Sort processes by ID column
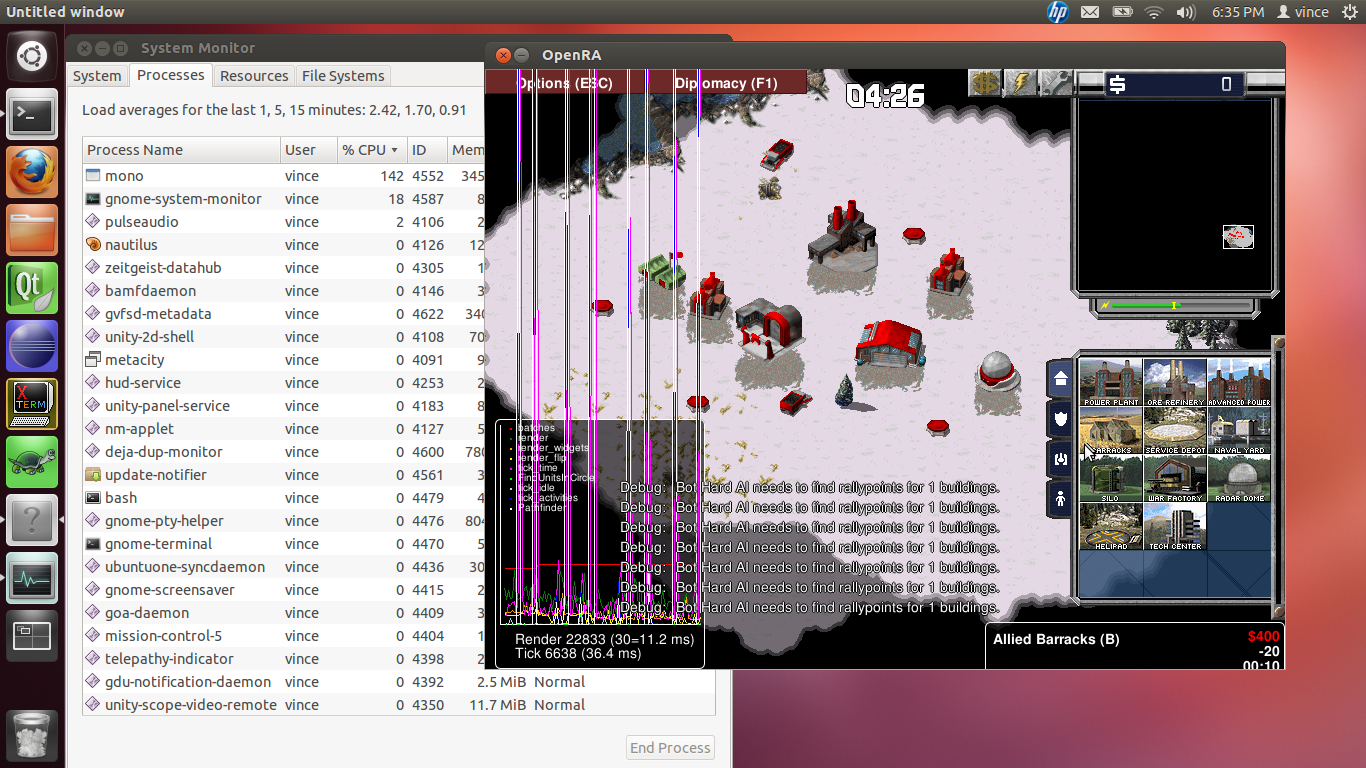Screen dimensions: 1366x768 (427, 150)
